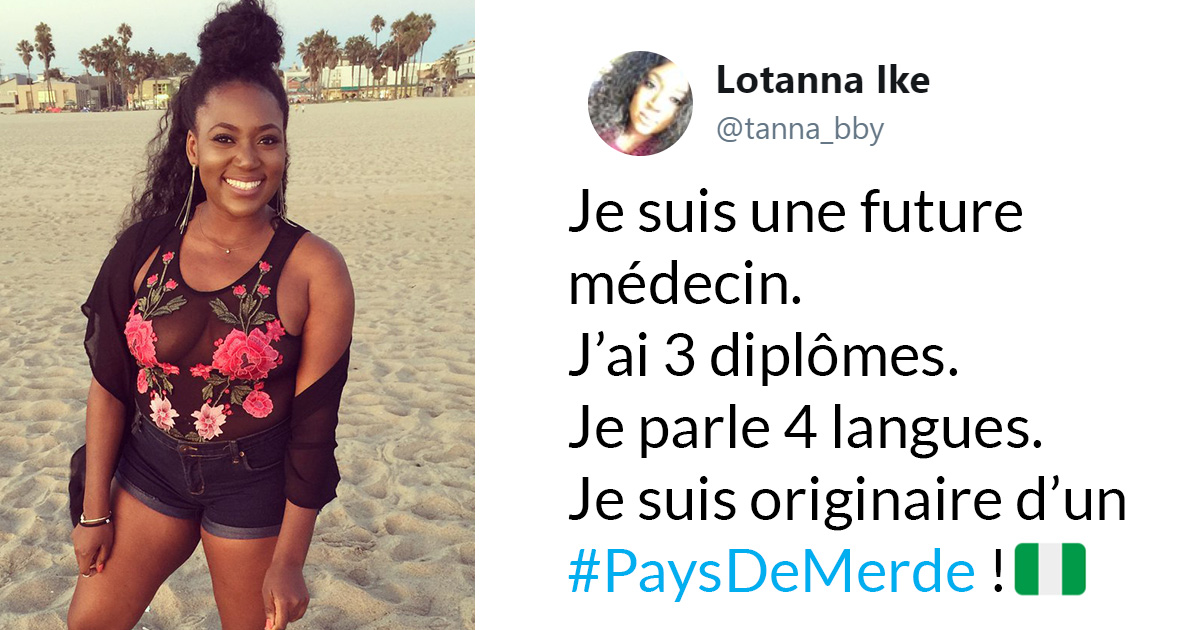Click the word "médecin." in the tweet
The width and height of the screenshot is (1200, 630).
(x=685, y=287)
